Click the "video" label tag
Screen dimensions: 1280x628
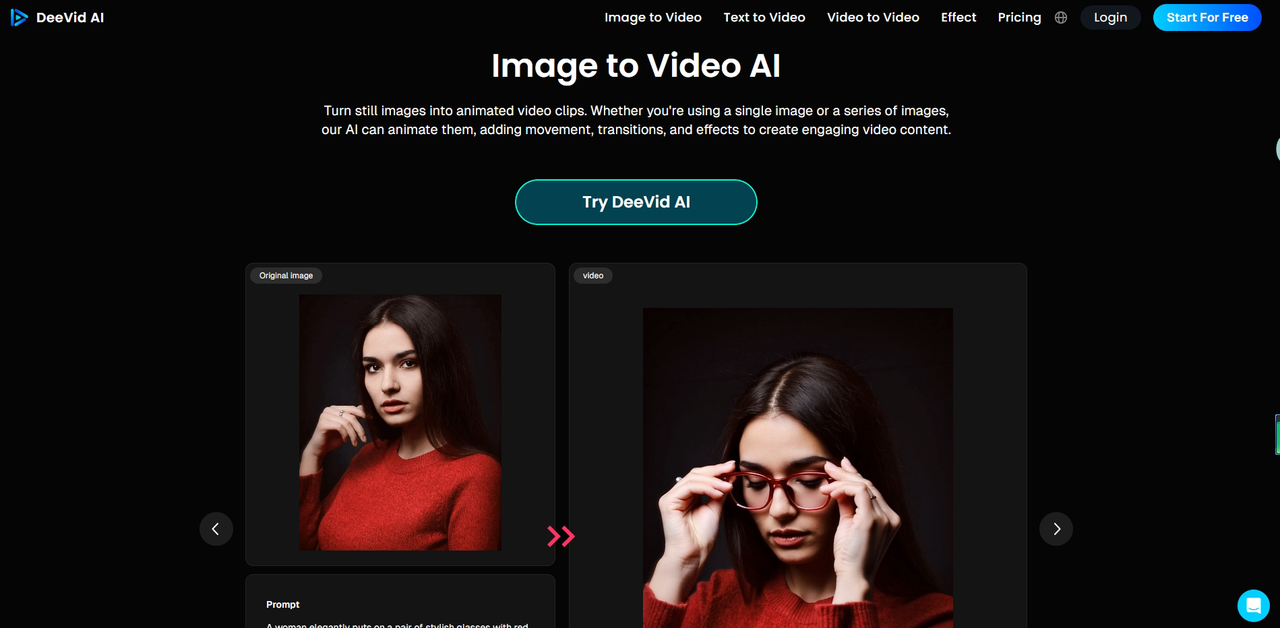[593, 275]
